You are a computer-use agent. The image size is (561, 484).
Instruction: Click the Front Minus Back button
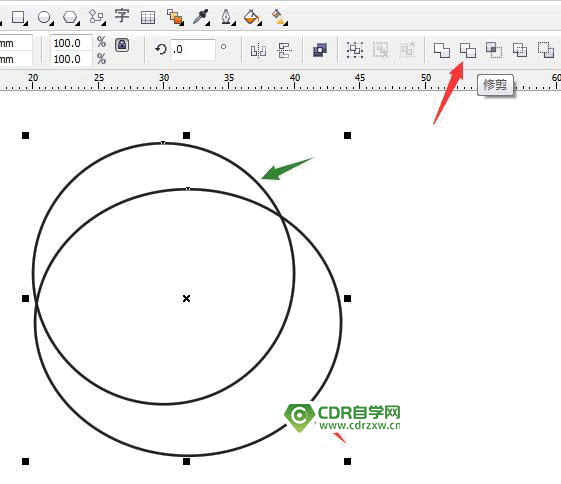coord(546,50)
